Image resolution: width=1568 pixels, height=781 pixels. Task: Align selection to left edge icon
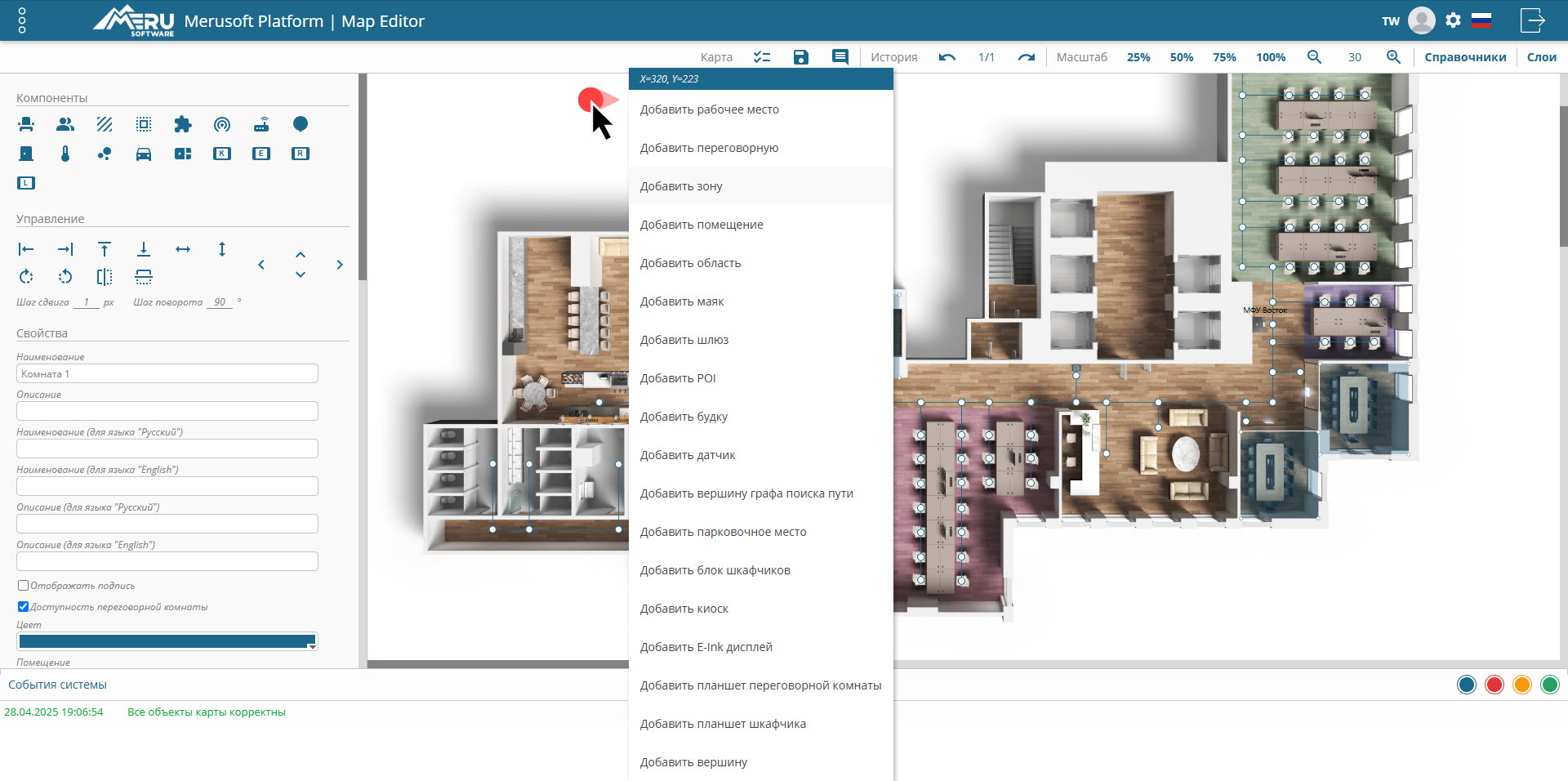(26, 249)
